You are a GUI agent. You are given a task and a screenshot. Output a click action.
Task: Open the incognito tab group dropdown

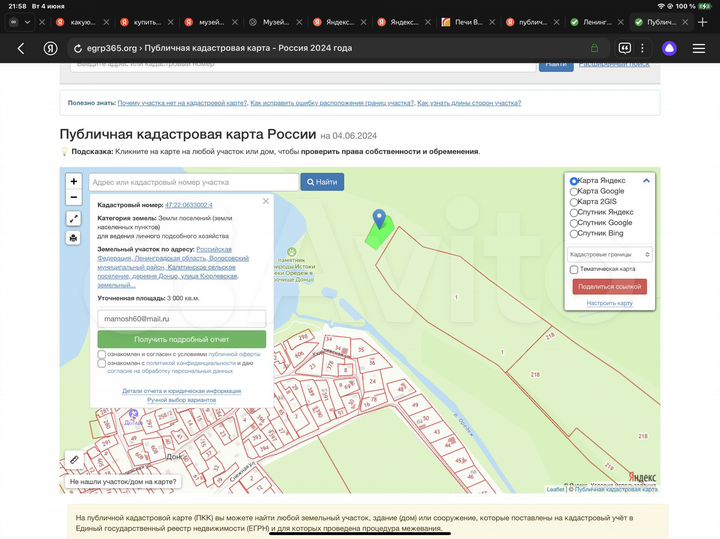coord(20,22)
